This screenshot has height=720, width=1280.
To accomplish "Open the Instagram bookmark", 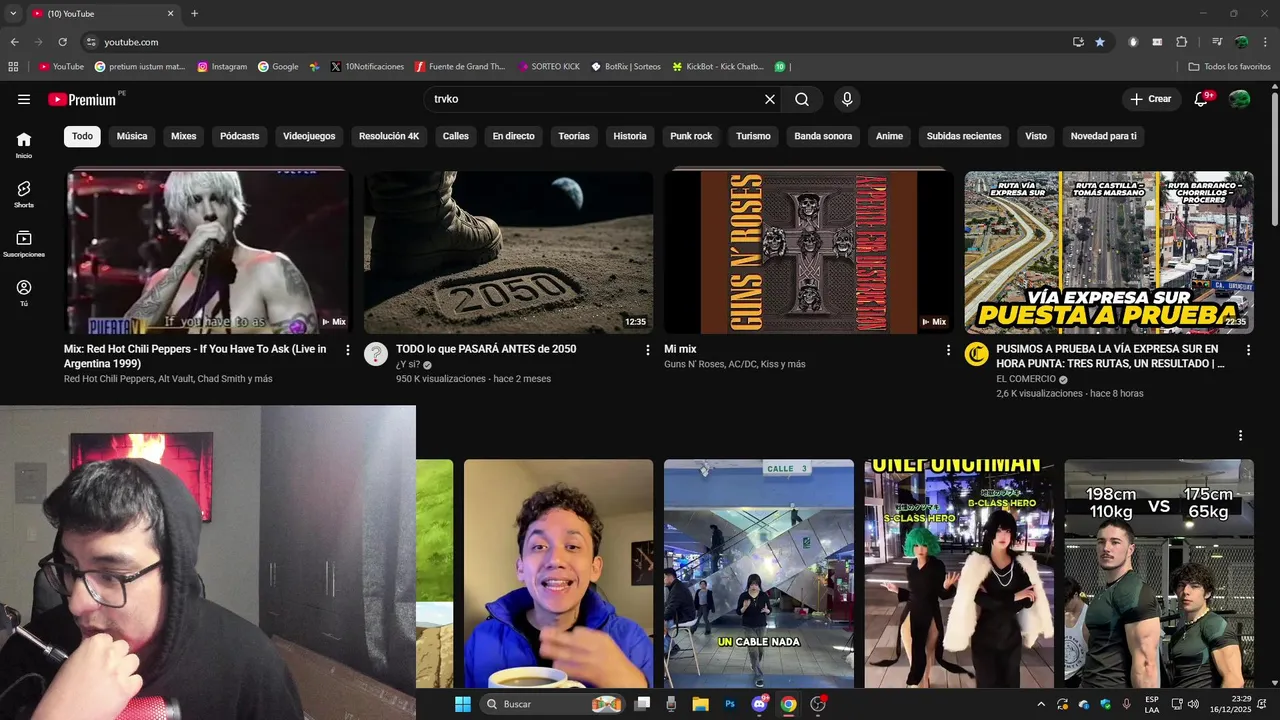I will (x=222, y=67).
